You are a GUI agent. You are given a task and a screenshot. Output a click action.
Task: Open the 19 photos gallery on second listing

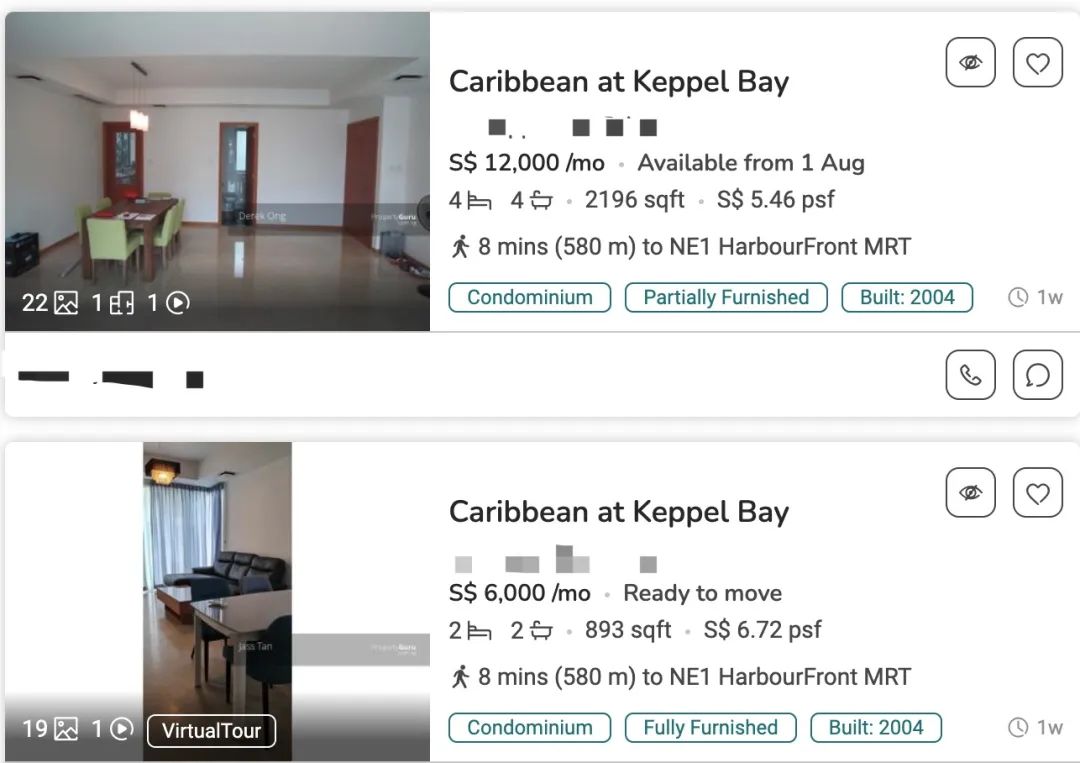(50, 729)
